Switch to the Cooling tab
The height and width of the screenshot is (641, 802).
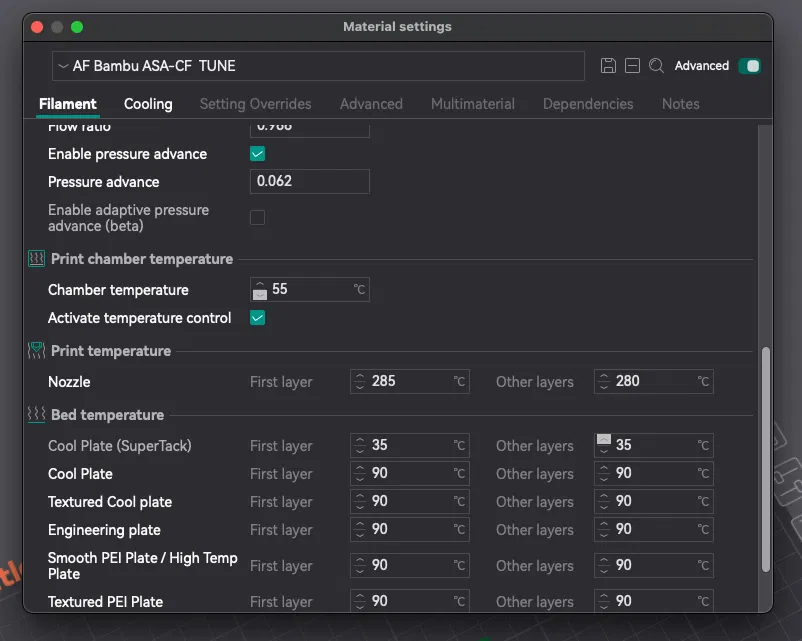coord(148,104)
